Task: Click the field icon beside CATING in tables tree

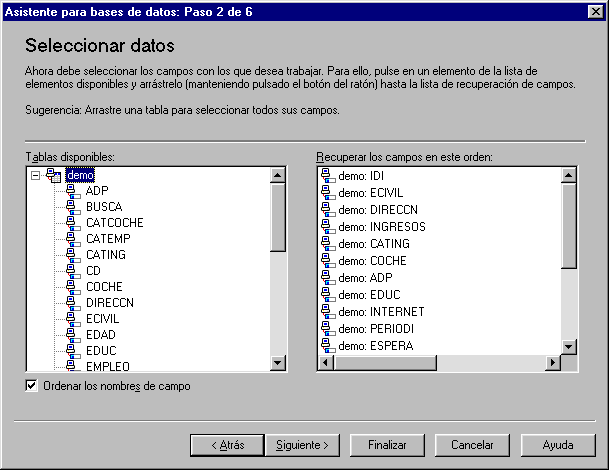Action: coord(73,255)
